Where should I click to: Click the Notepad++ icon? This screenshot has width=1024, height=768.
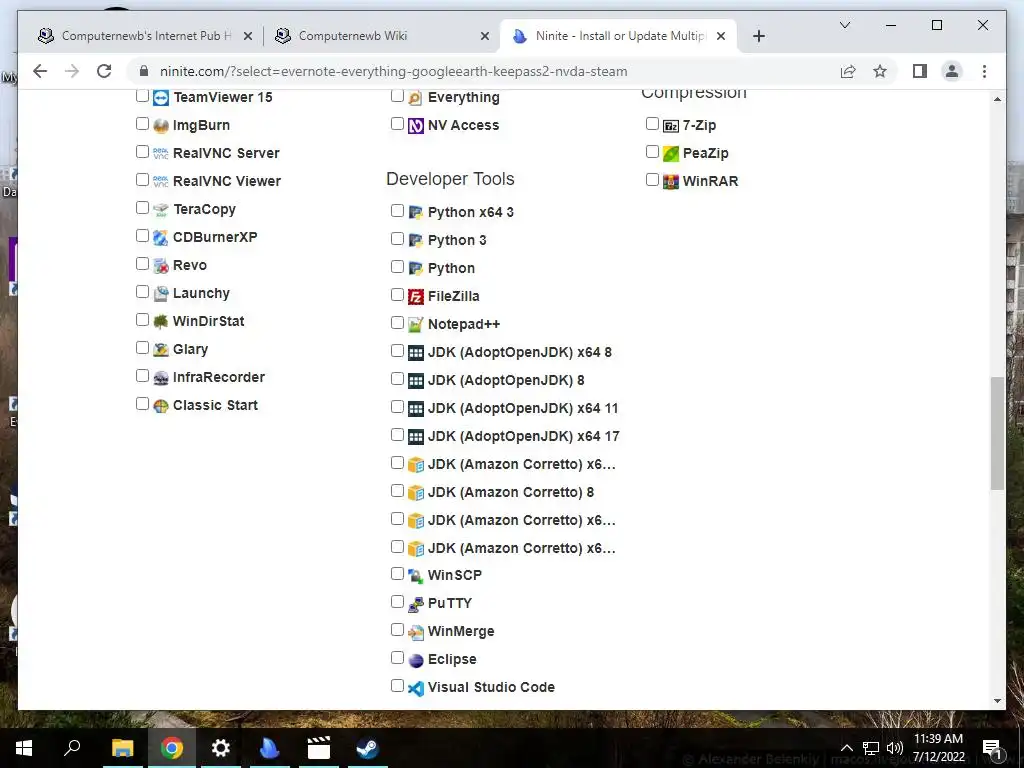(x=415, y=325)
